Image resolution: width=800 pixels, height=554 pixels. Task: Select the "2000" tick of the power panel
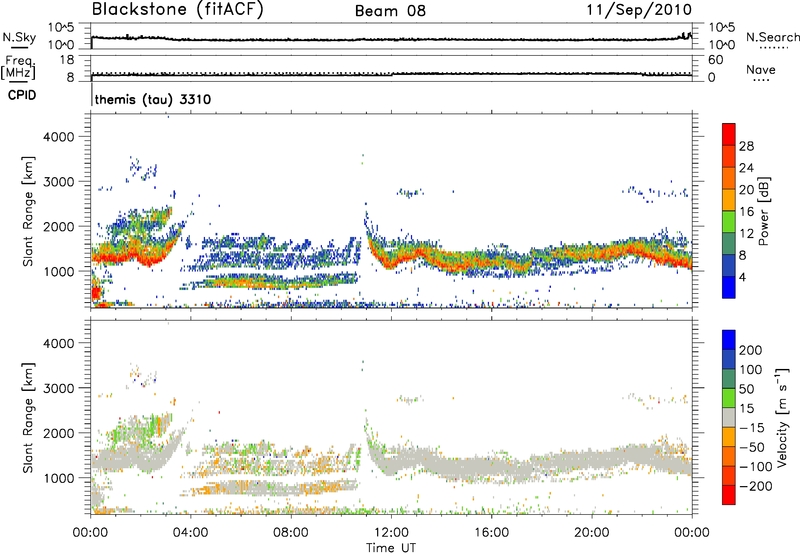point(59,226)
